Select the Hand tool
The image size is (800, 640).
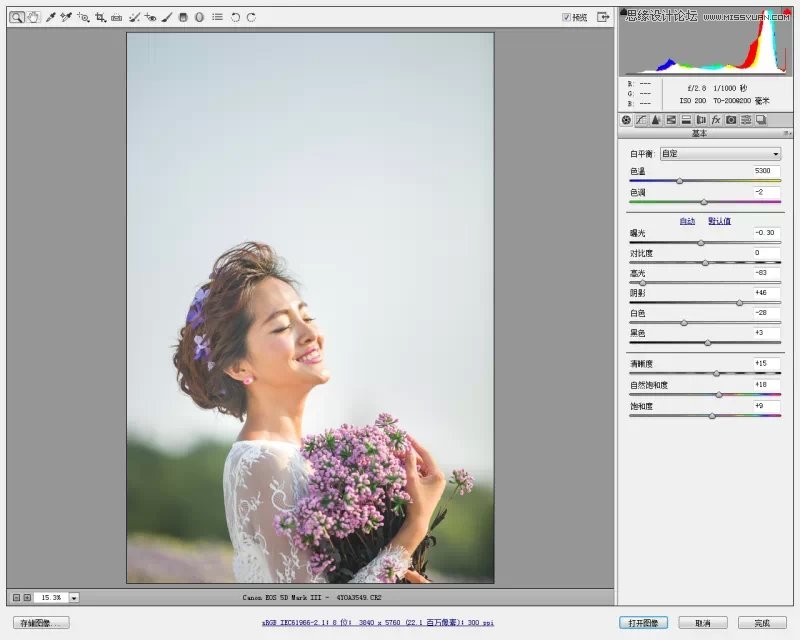[33, 17]
